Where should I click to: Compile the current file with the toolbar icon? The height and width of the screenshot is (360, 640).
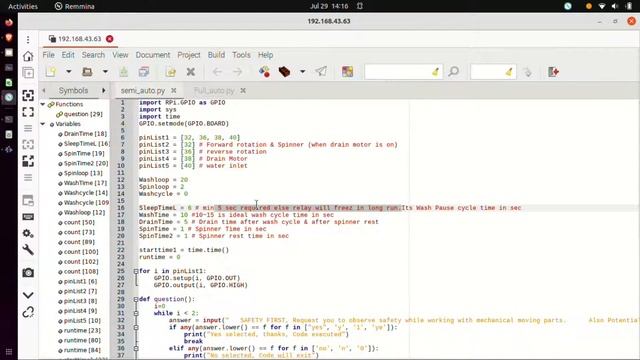click(x=264, y=72)
